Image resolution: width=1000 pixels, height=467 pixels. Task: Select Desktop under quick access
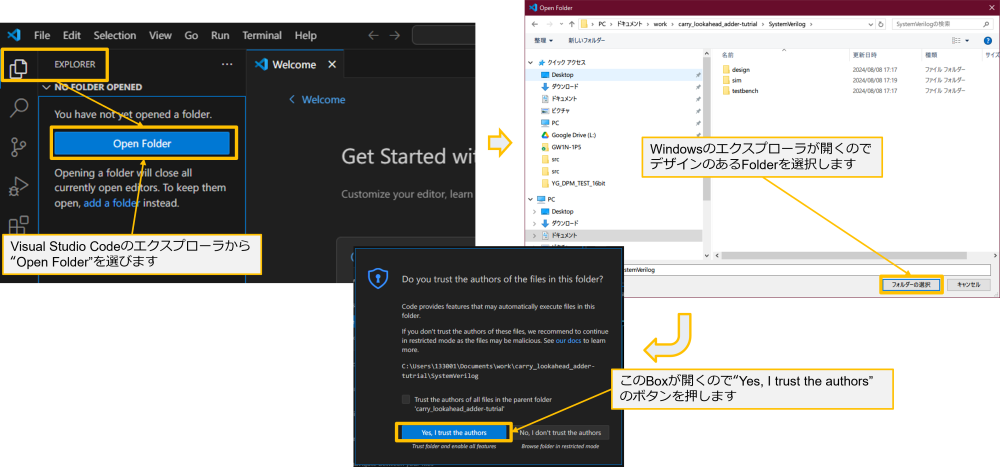click(557, 75)
